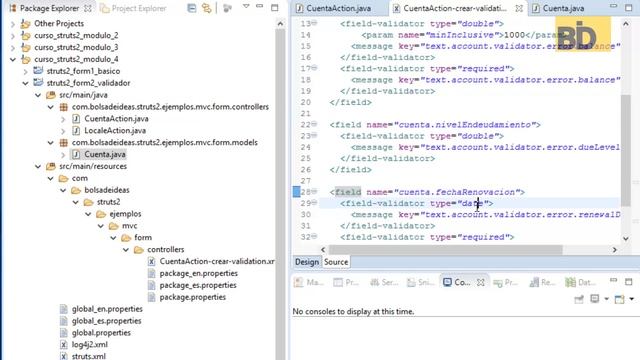640x360 pixels.
Task: Click the focus on task icon in Package Explorer toolbar
Action: pos(227,8)
